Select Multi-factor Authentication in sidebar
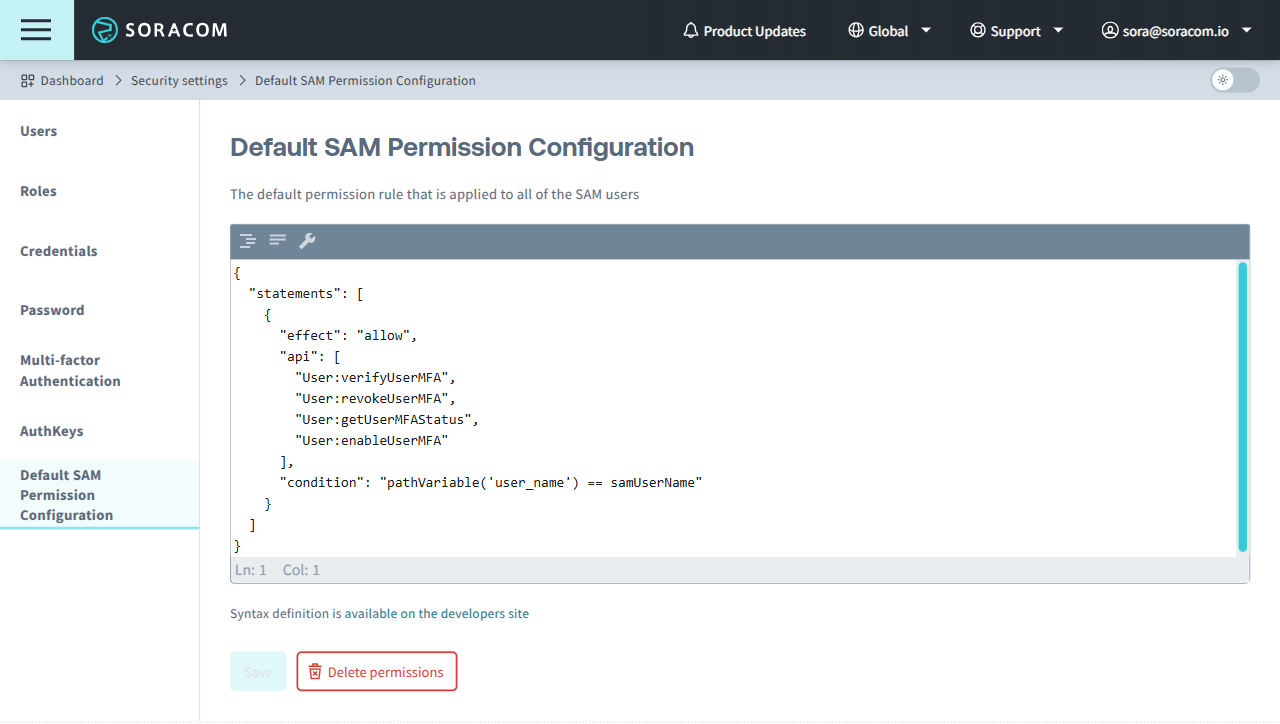 coord(70,370)
